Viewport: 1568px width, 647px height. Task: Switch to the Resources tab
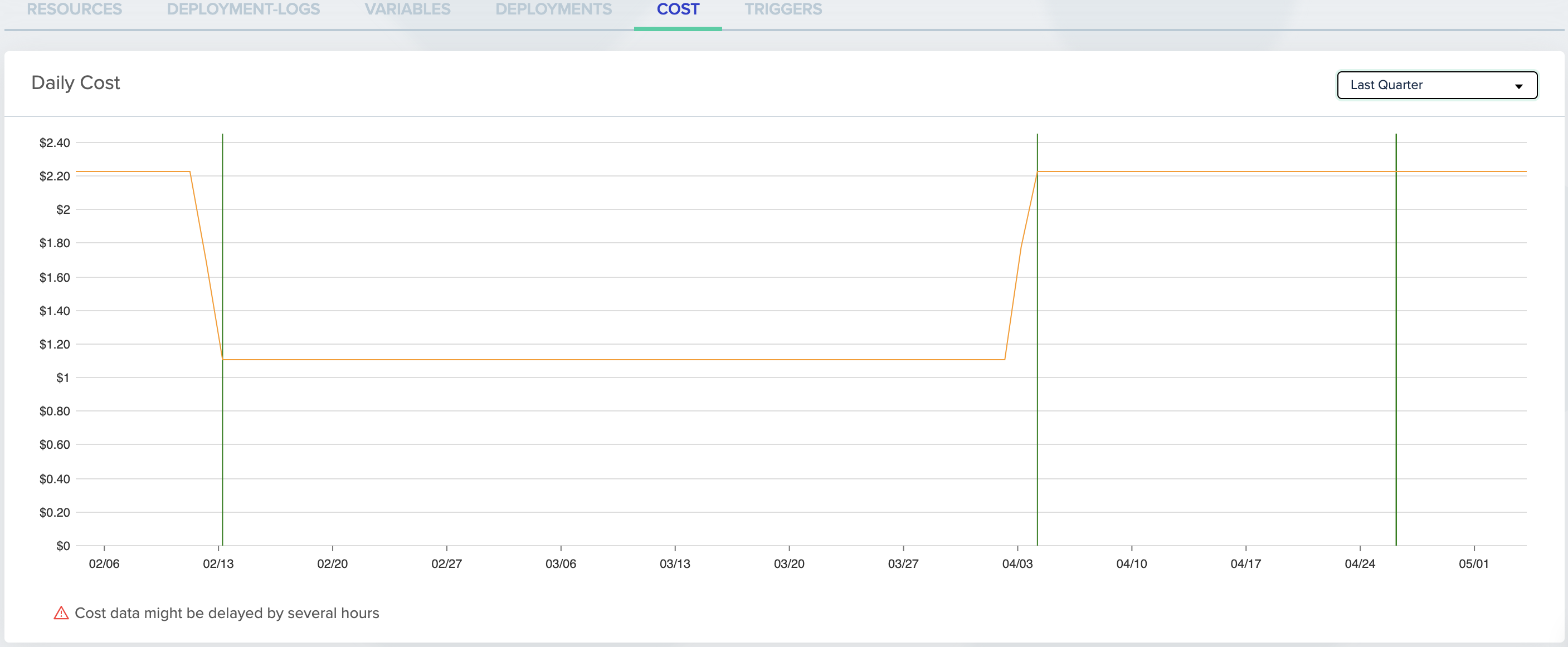click(x=74, y=9)
